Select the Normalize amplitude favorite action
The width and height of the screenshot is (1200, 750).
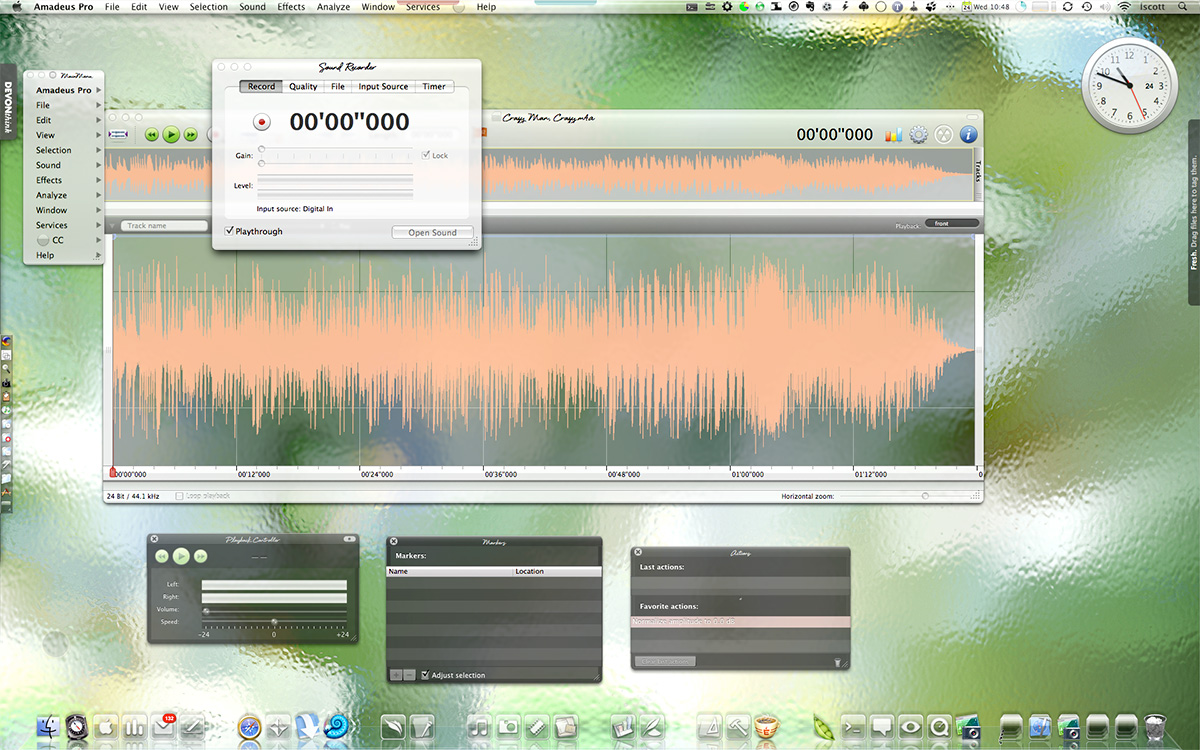tap(740, 621)
